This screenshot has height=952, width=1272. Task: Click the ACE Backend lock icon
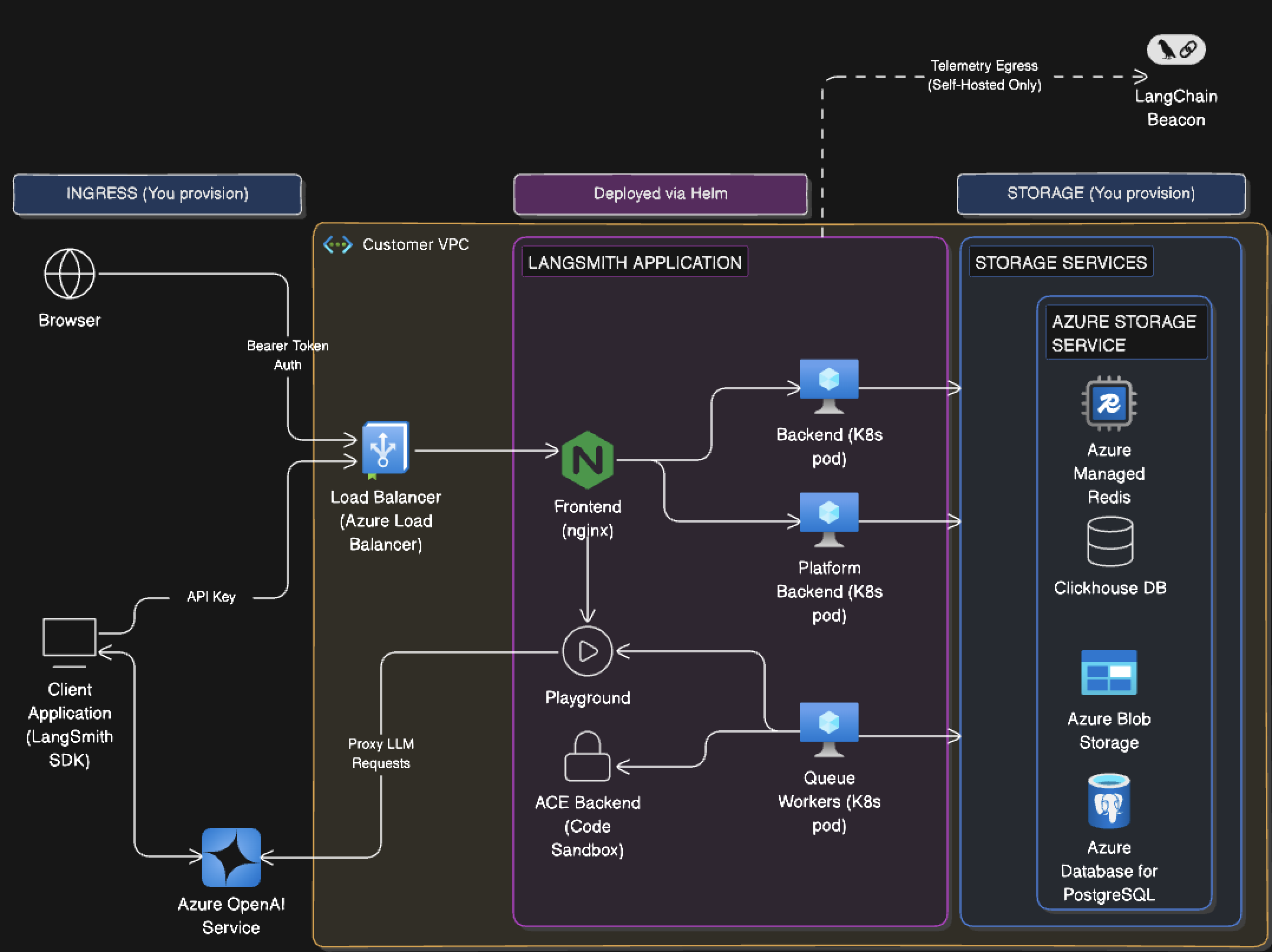[x=588, y=756]
